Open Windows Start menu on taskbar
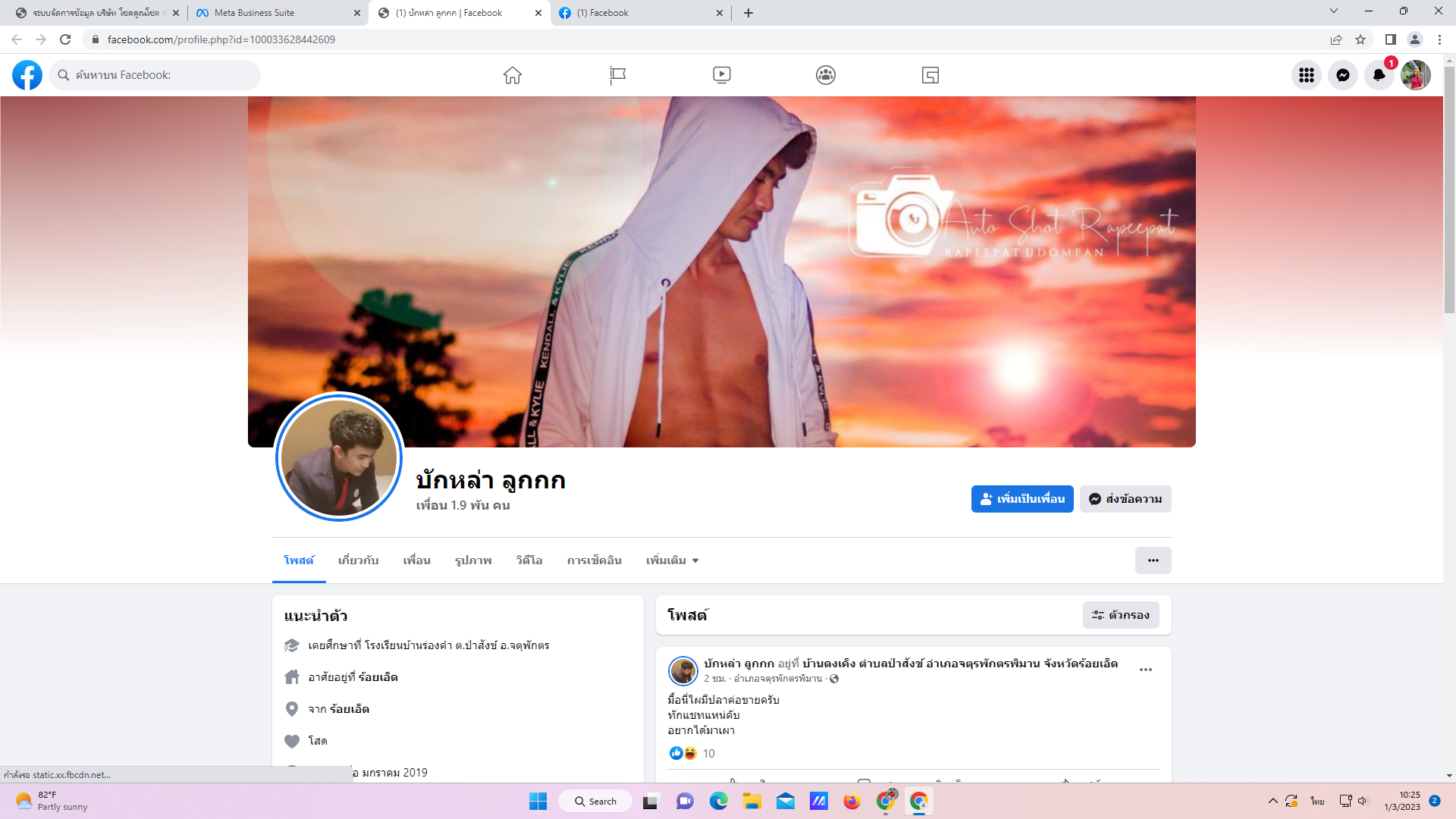 (x=538, y=802)
